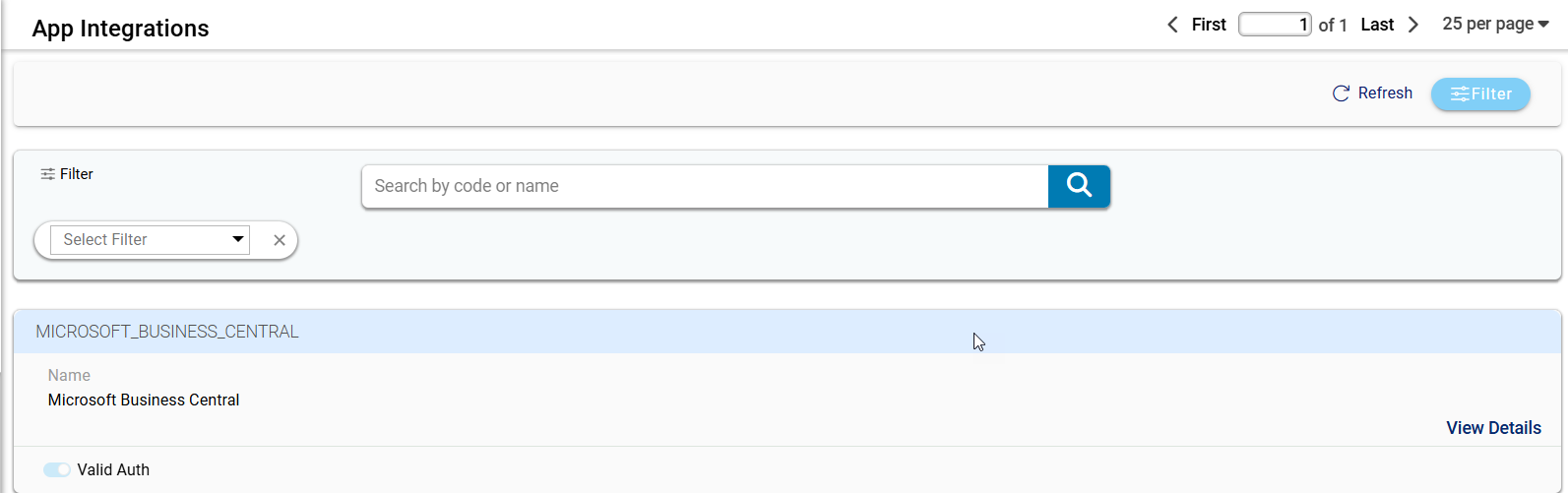Click the next page chevron arrow
1568x493 pixels.
pos(1413,25)
